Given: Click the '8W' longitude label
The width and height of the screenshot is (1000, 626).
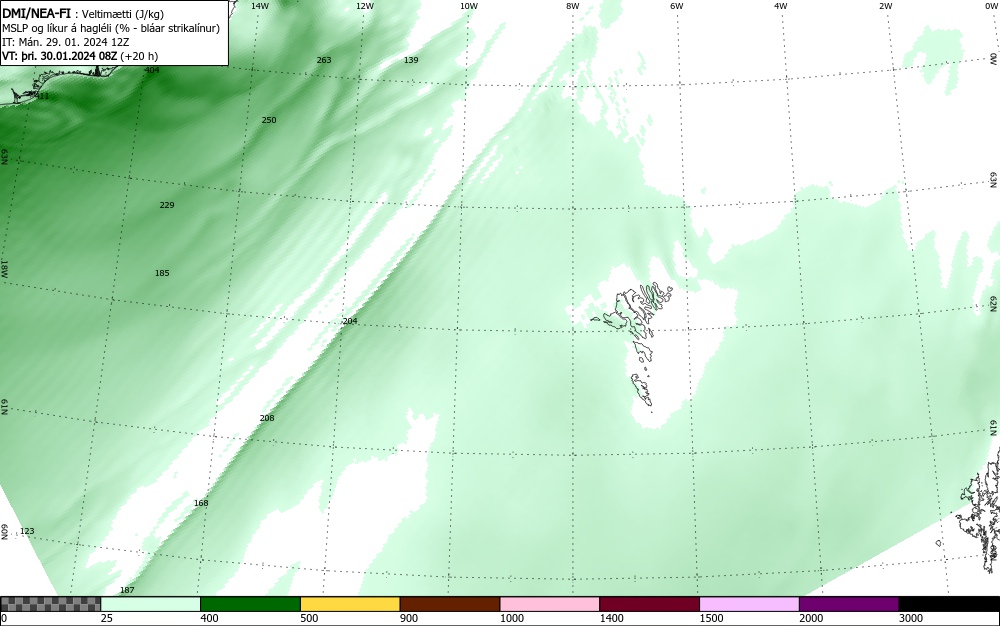Looking at the screenshot, I should click(x=572, y=6).
